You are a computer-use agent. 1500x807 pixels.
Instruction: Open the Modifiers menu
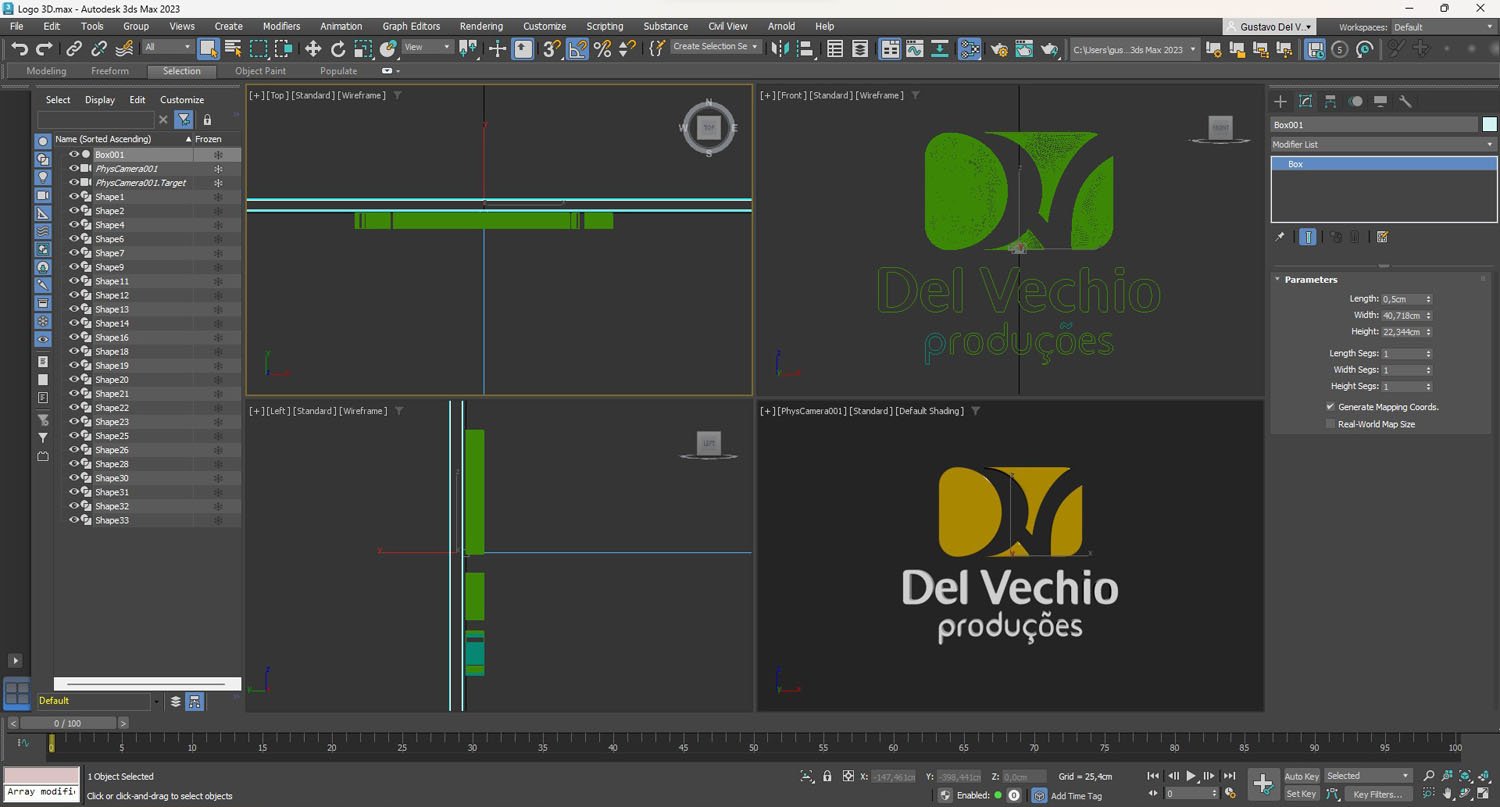(281, 26)
